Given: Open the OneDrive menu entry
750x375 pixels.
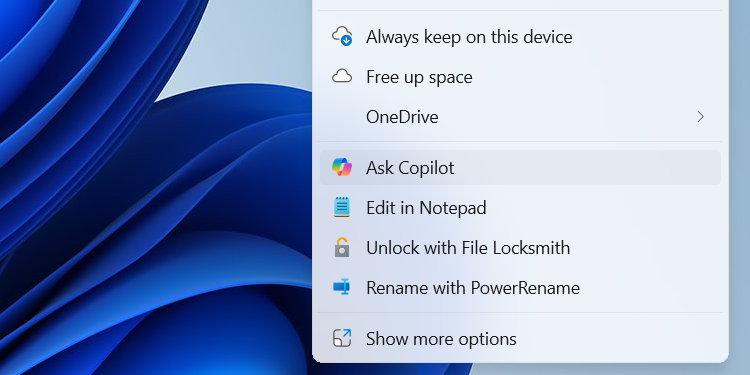Looking at the screenshot, I should 520,117.
